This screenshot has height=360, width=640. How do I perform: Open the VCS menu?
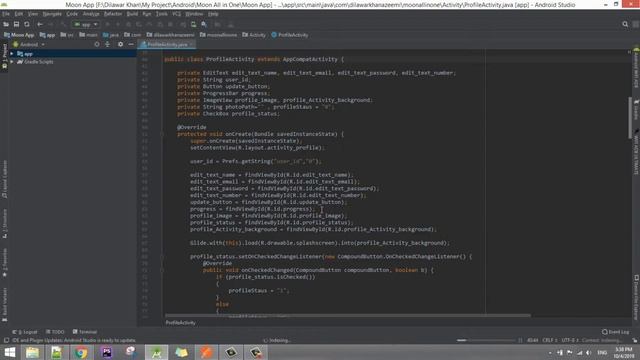[x=176, y=14]
